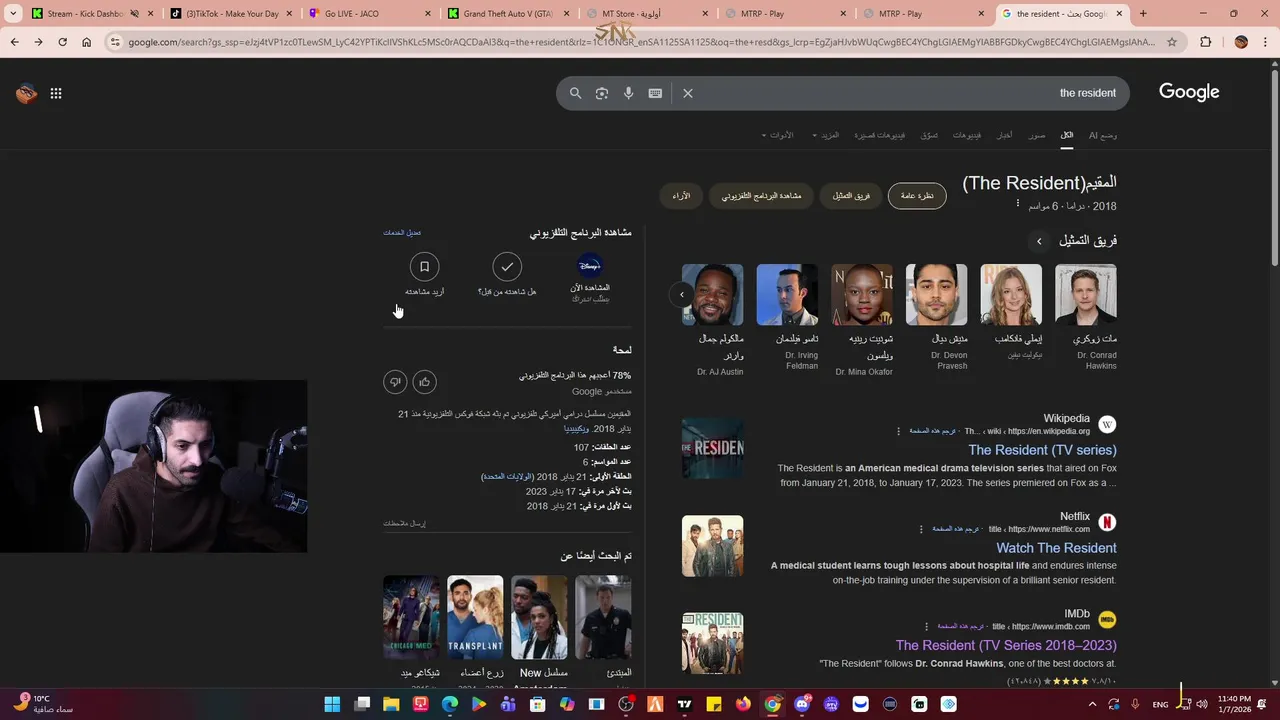Open The Resident (TV Series 2018–2023) IMDb link
Viewport: 1280px width, 720px height.
click(x=1006, y=646)
